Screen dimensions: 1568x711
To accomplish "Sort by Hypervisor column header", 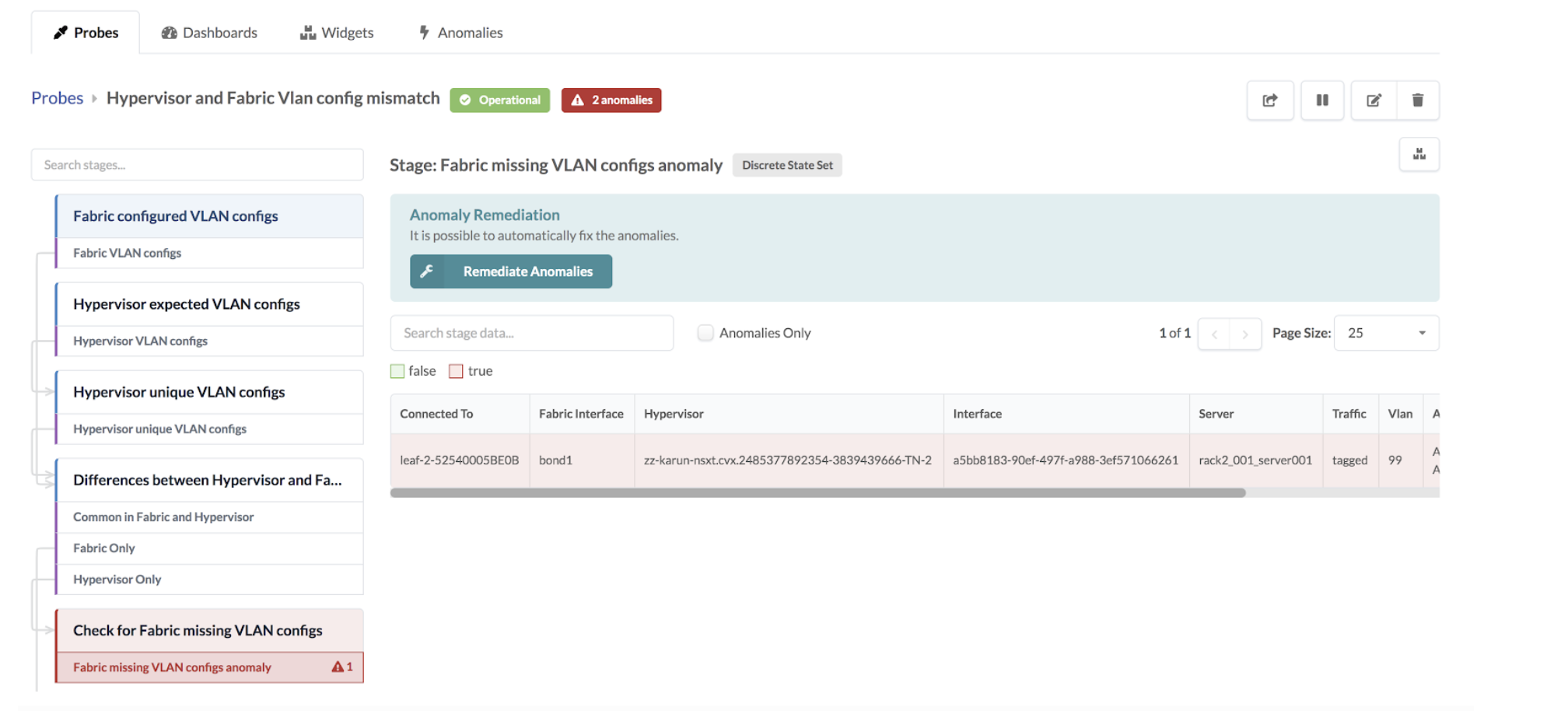I will coord(789,414).
